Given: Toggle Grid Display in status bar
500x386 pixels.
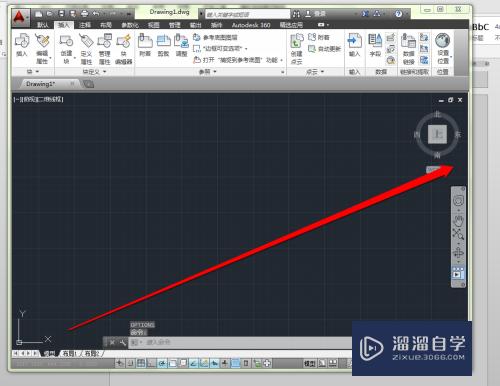Looking at the screenshot, I should point(141,363).
